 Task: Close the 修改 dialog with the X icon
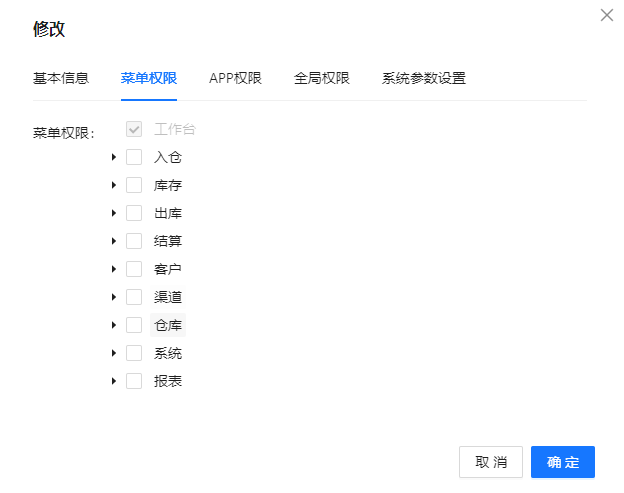coord(606,15)
